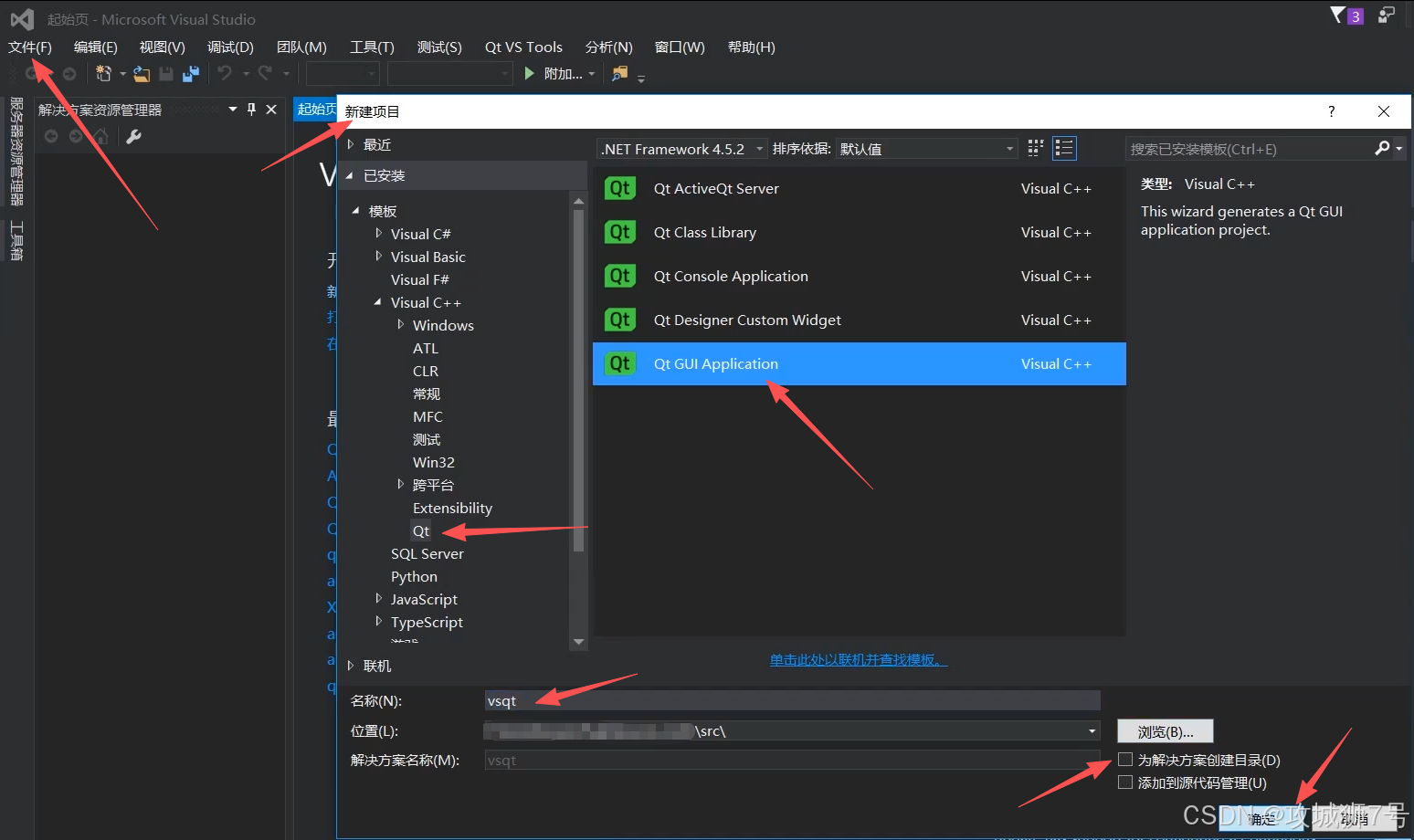Switch templates to small icons view
The image size is (1414, 840).
[x=1035, y=148]
